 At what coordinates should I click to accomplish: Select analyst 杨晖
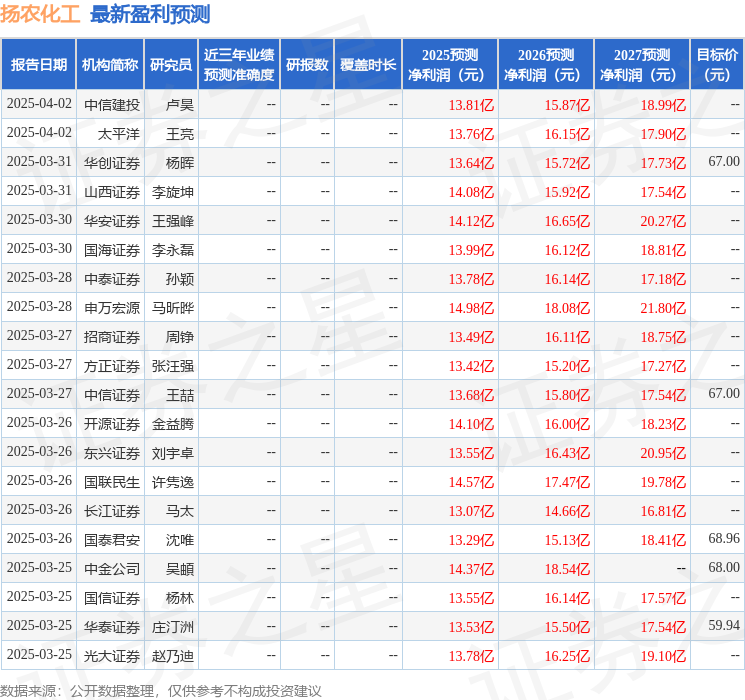(x=180, y=163)
